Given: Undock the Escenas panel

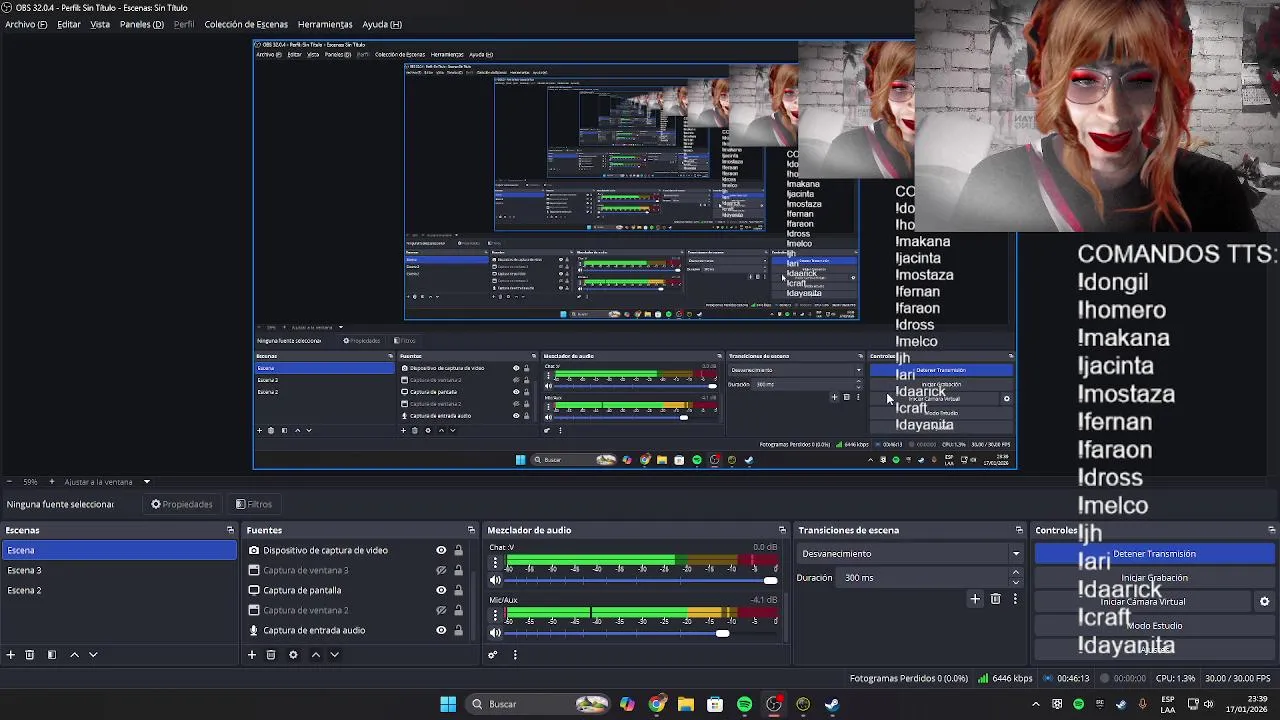Looking at the screenshot, I should click(230, 530).
